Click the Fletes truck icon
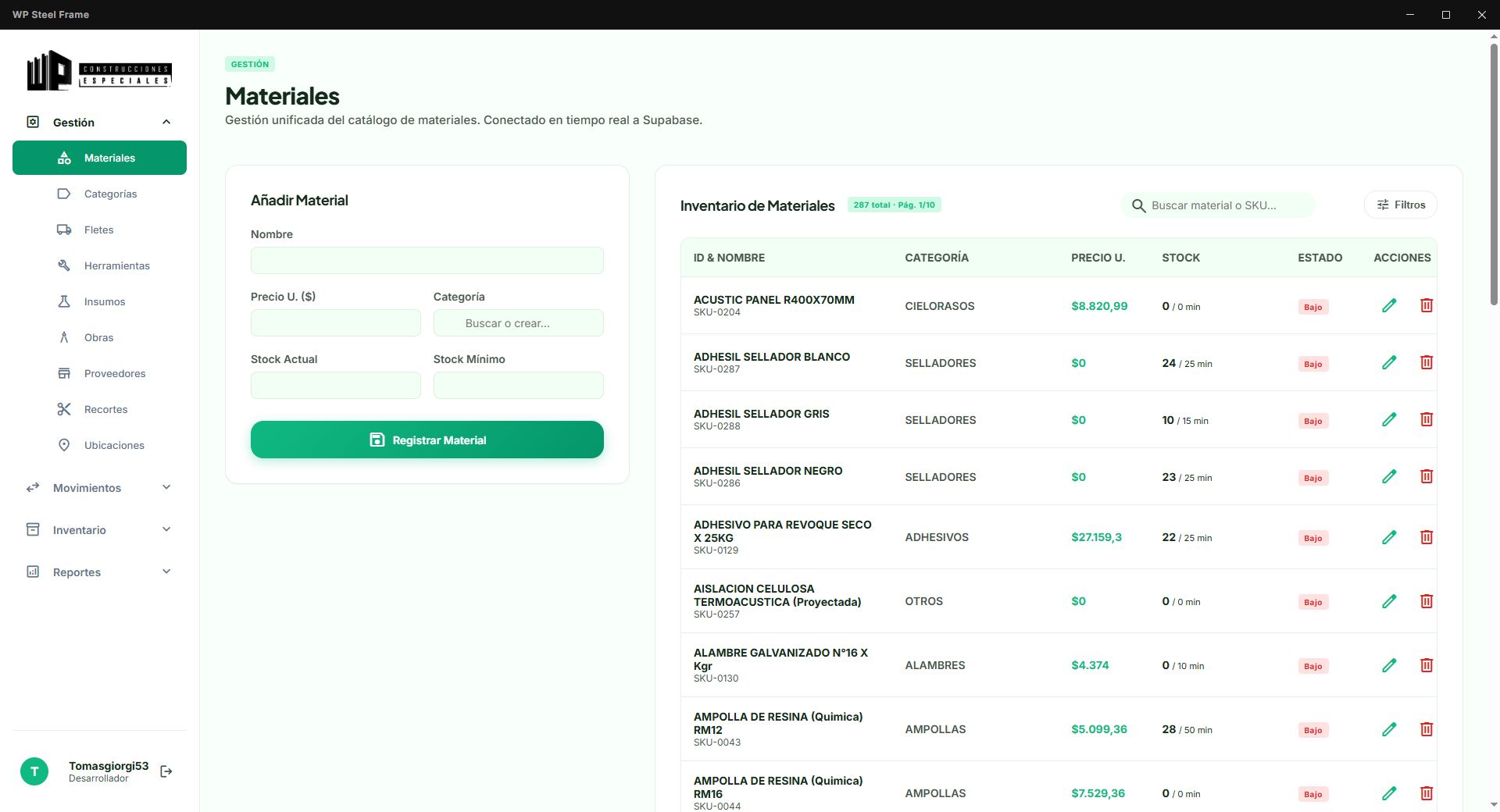This screenshot has width=1500, height=812. click(64, 230)
